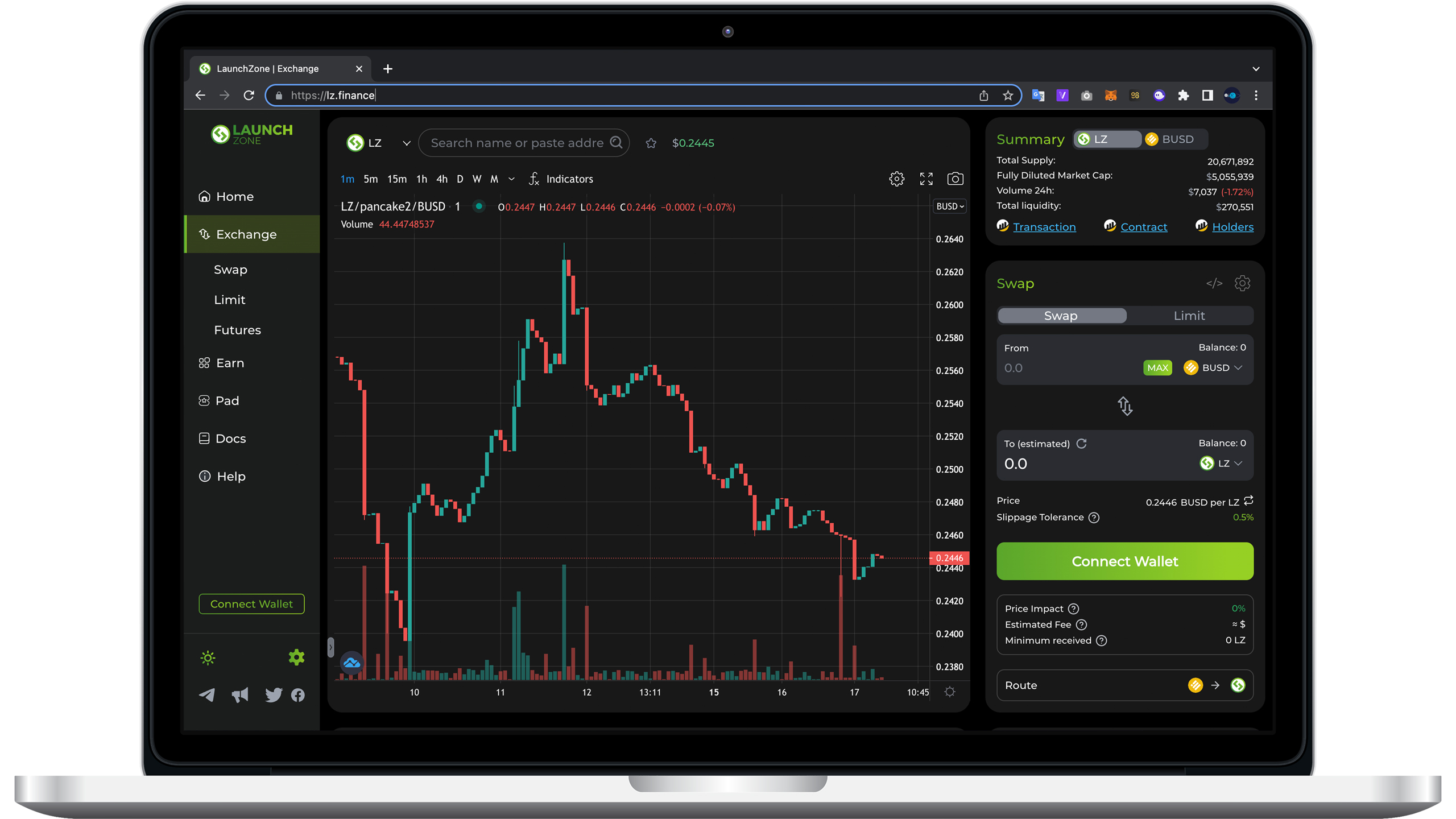Select 15m chart interval

pyautogui.click(x=396, y=179)
